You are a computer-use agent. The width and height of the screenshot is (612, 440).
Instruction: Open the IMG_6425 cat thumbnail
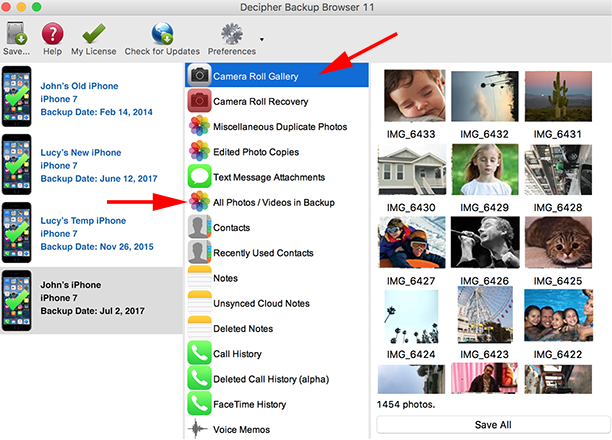click(558, 242)
